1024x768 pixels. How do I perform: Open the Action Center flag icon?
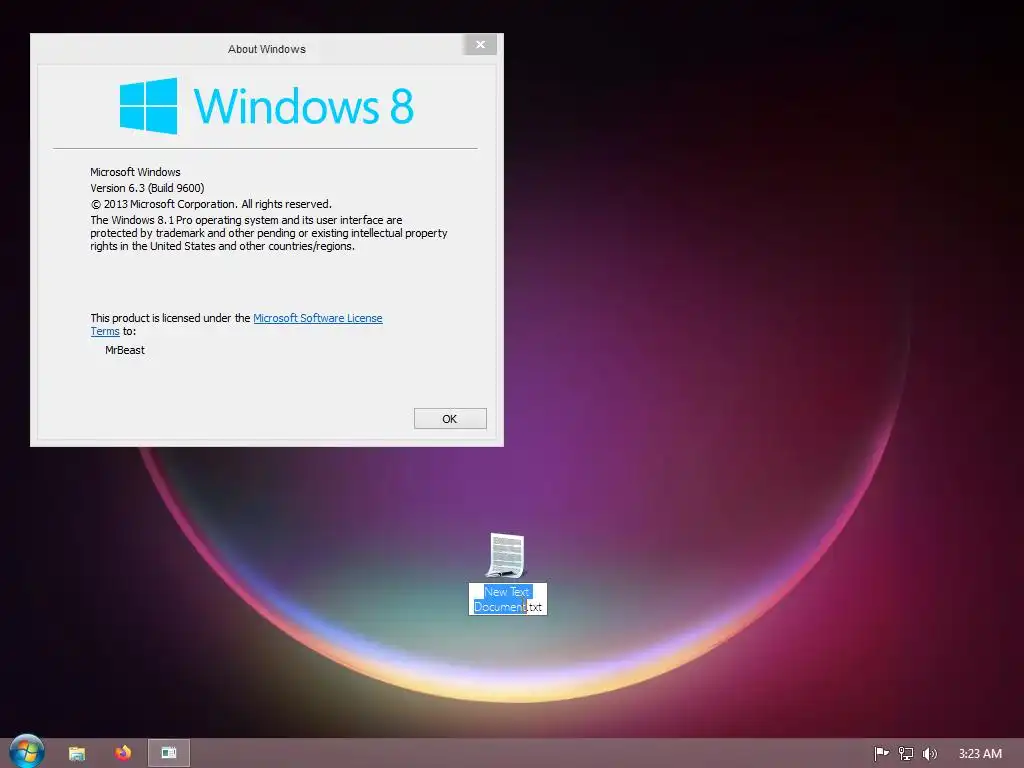coord(881,754)
